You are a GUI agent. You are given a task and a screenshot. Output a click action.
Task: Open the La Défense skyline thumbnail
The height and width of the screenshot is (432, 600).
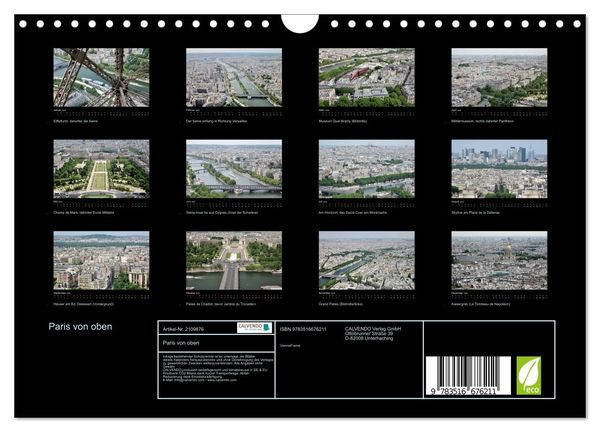click(x=499, y=169)
